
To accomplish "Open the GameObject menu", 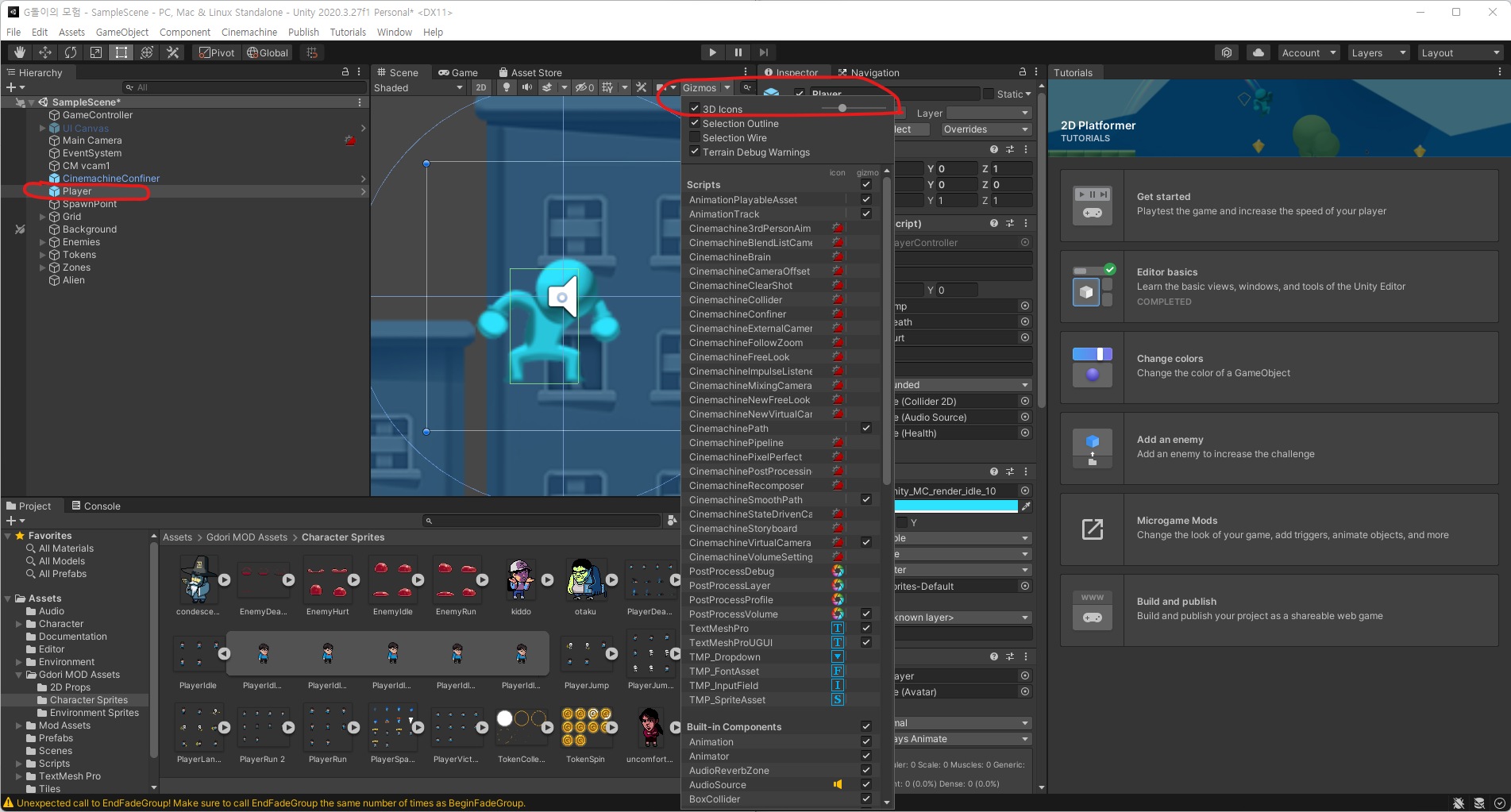I will pyautogui.click(x=122, y=32).
